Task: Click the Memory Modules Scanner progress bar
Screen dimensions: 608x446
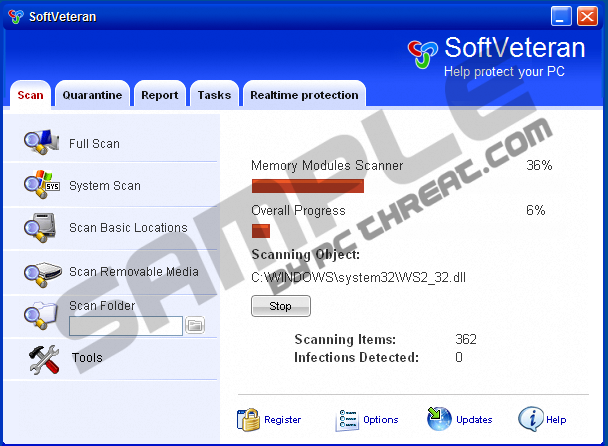Action: pyautogui.click(x=307, y=186)
